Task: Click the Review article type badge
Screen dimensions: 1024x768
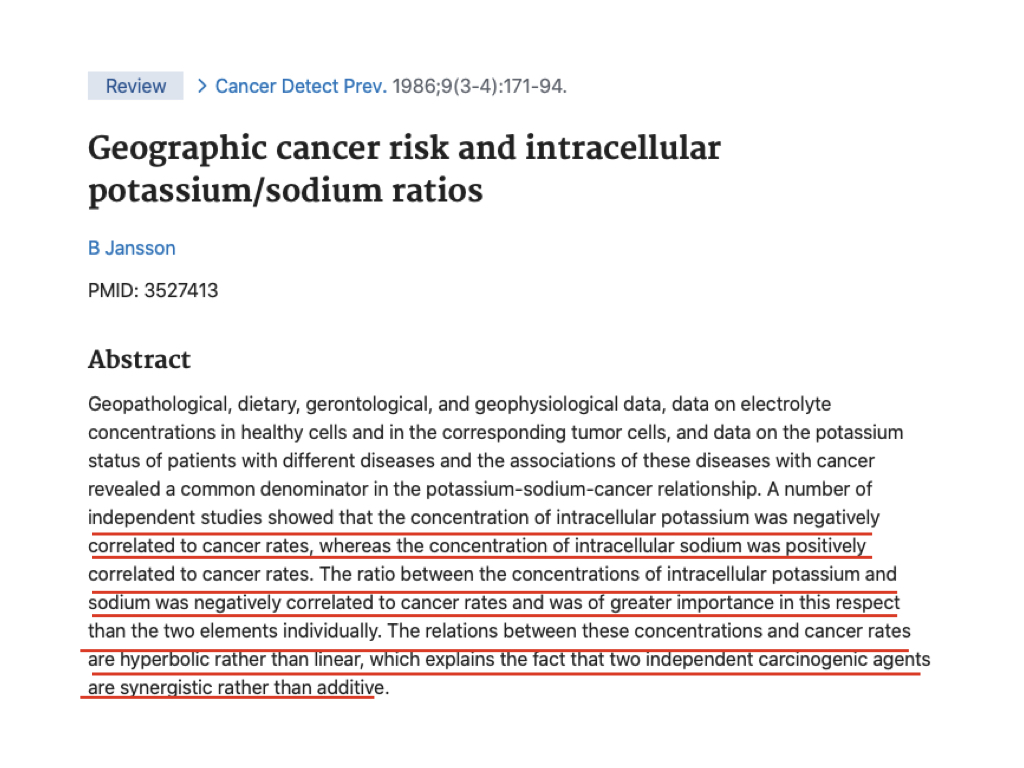Action: click(x=136, y=86)
